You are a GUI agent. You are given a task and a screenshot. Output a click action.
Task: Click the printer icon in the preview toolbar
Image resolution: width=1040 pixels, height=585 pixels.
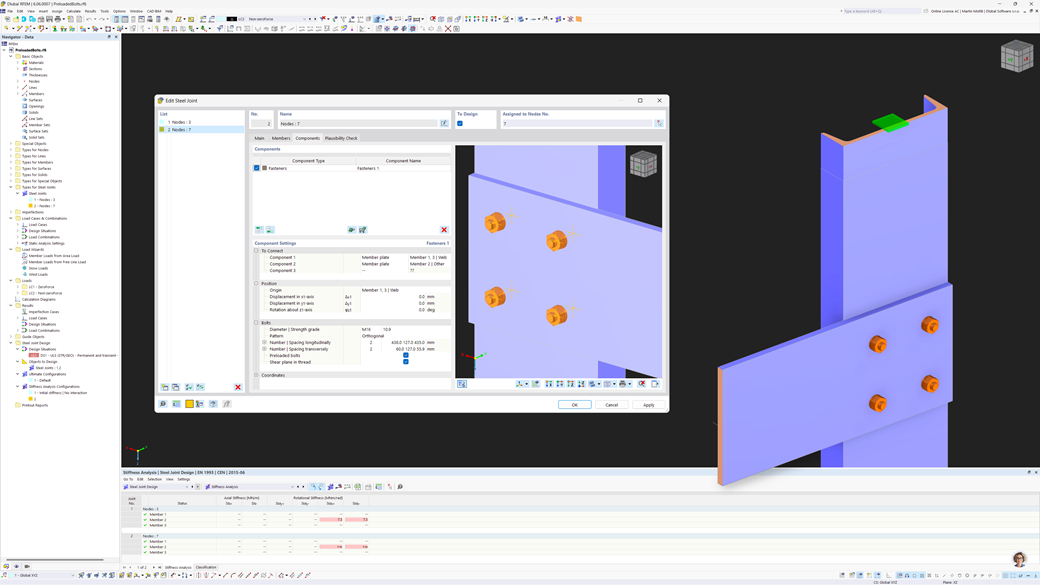coord(622,384)
